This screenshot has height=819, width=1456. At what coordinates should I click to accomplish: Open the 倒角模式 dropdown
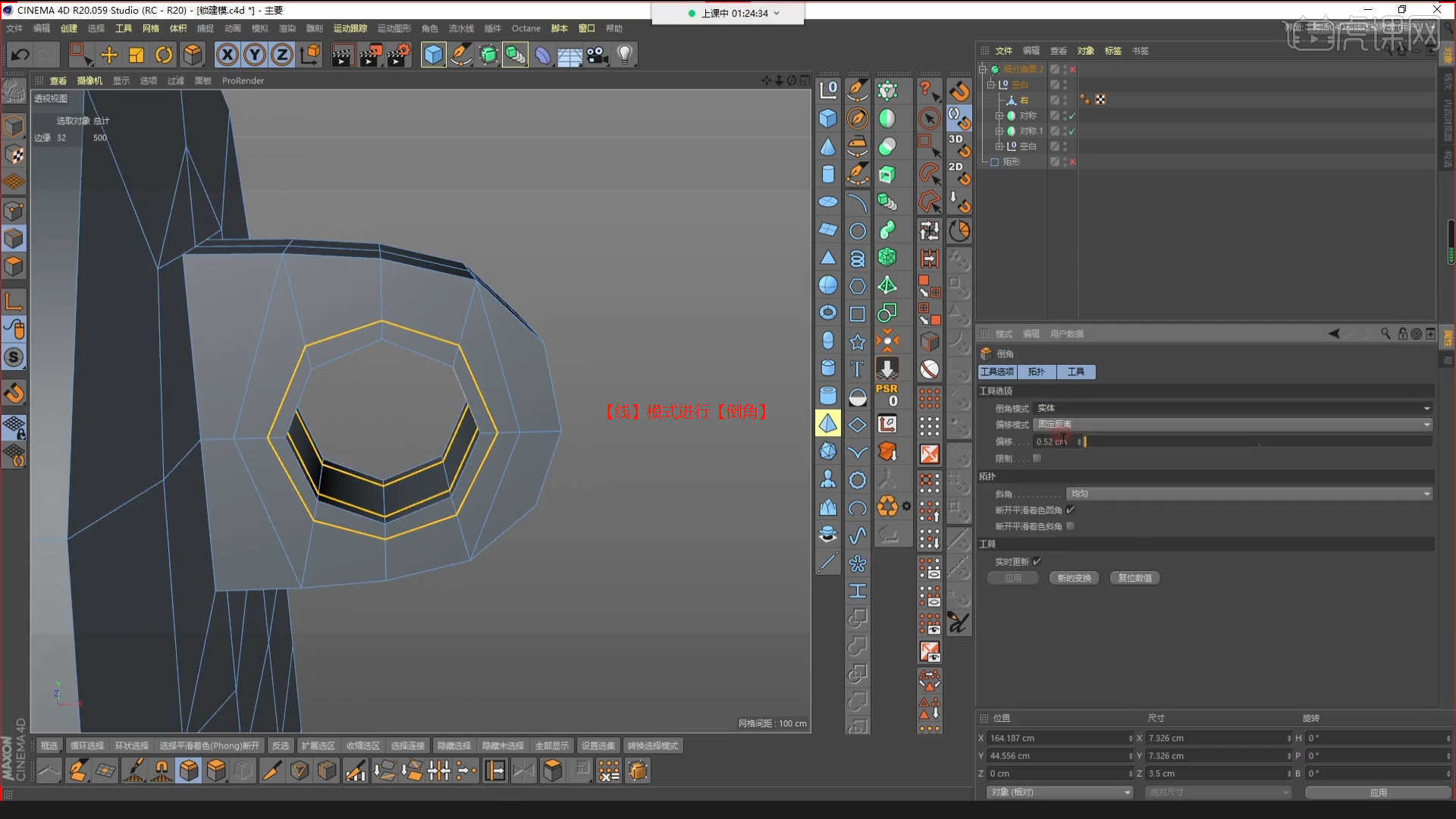point(1233,408)
